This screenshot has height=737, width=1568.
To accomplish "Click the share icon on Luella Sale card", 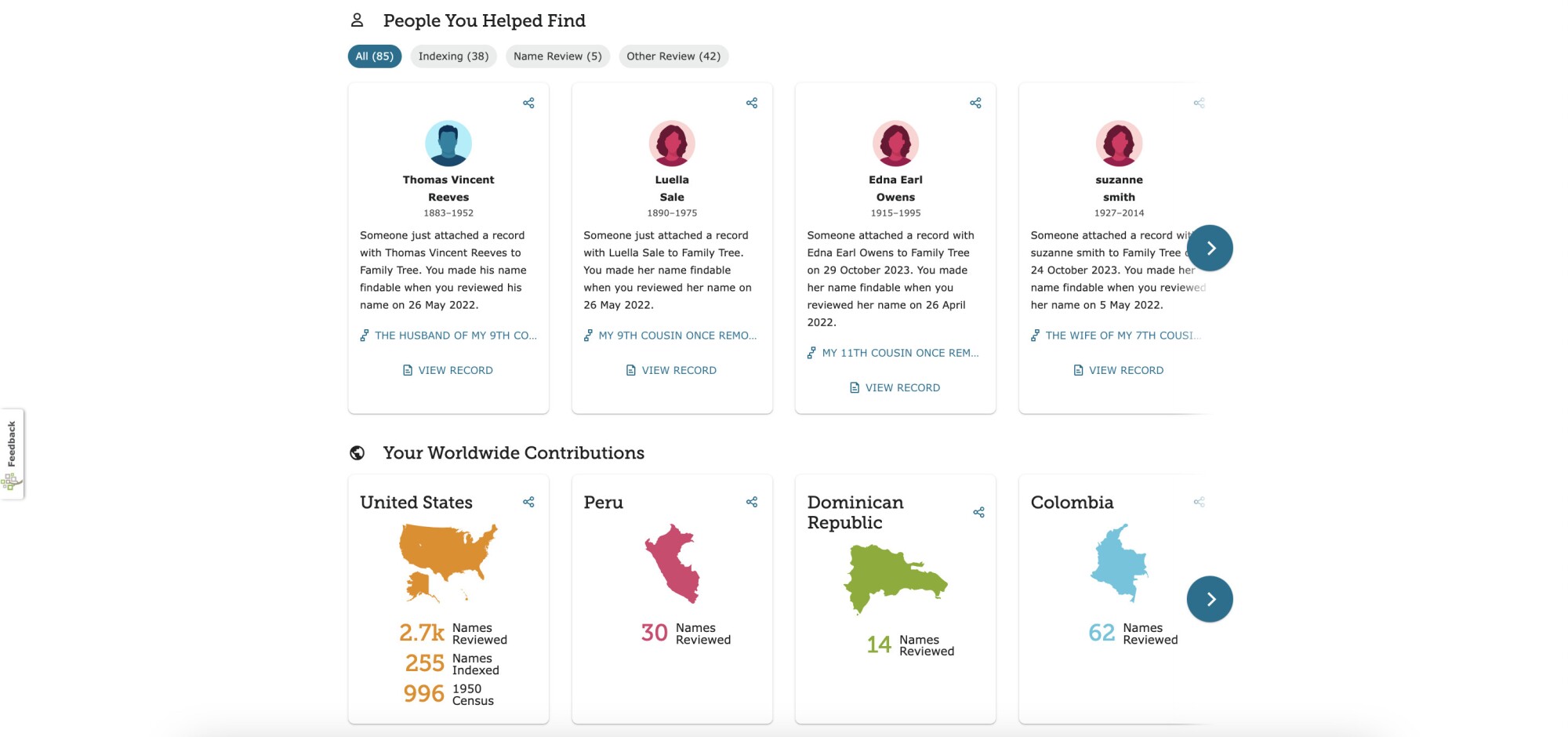I will click(751, 102).
